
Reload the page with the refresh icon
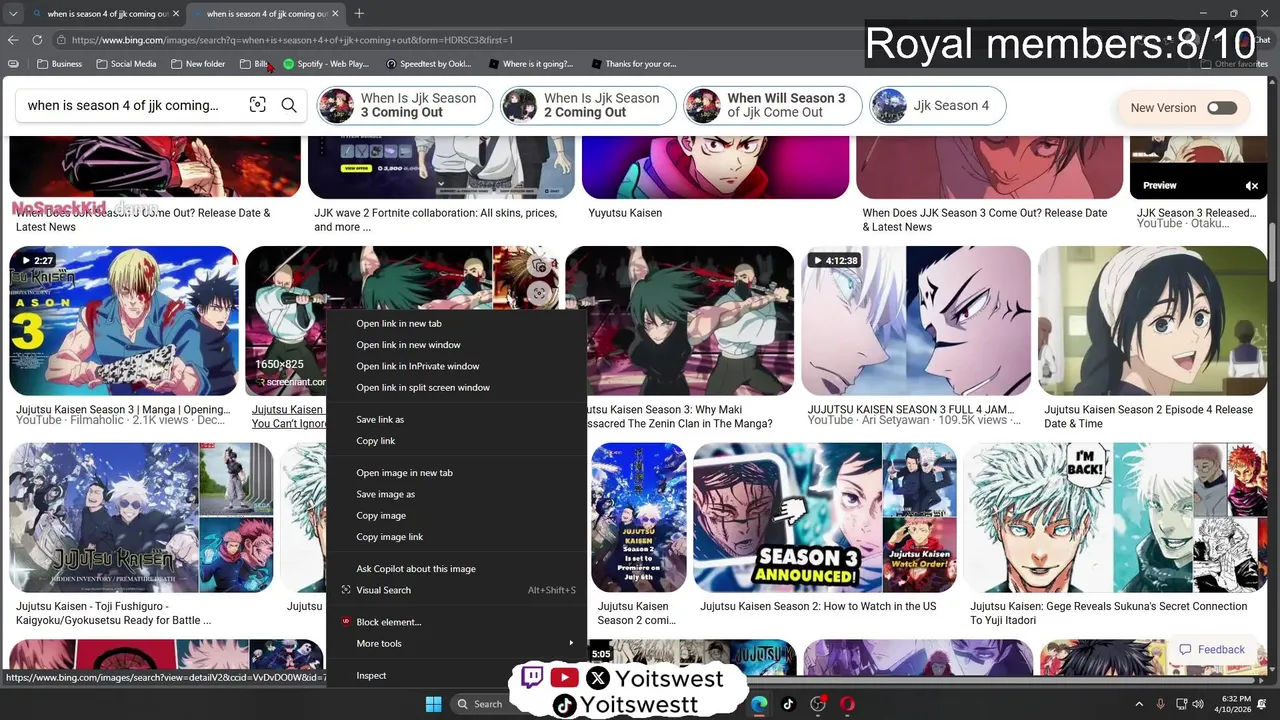[x=37, y=40]
